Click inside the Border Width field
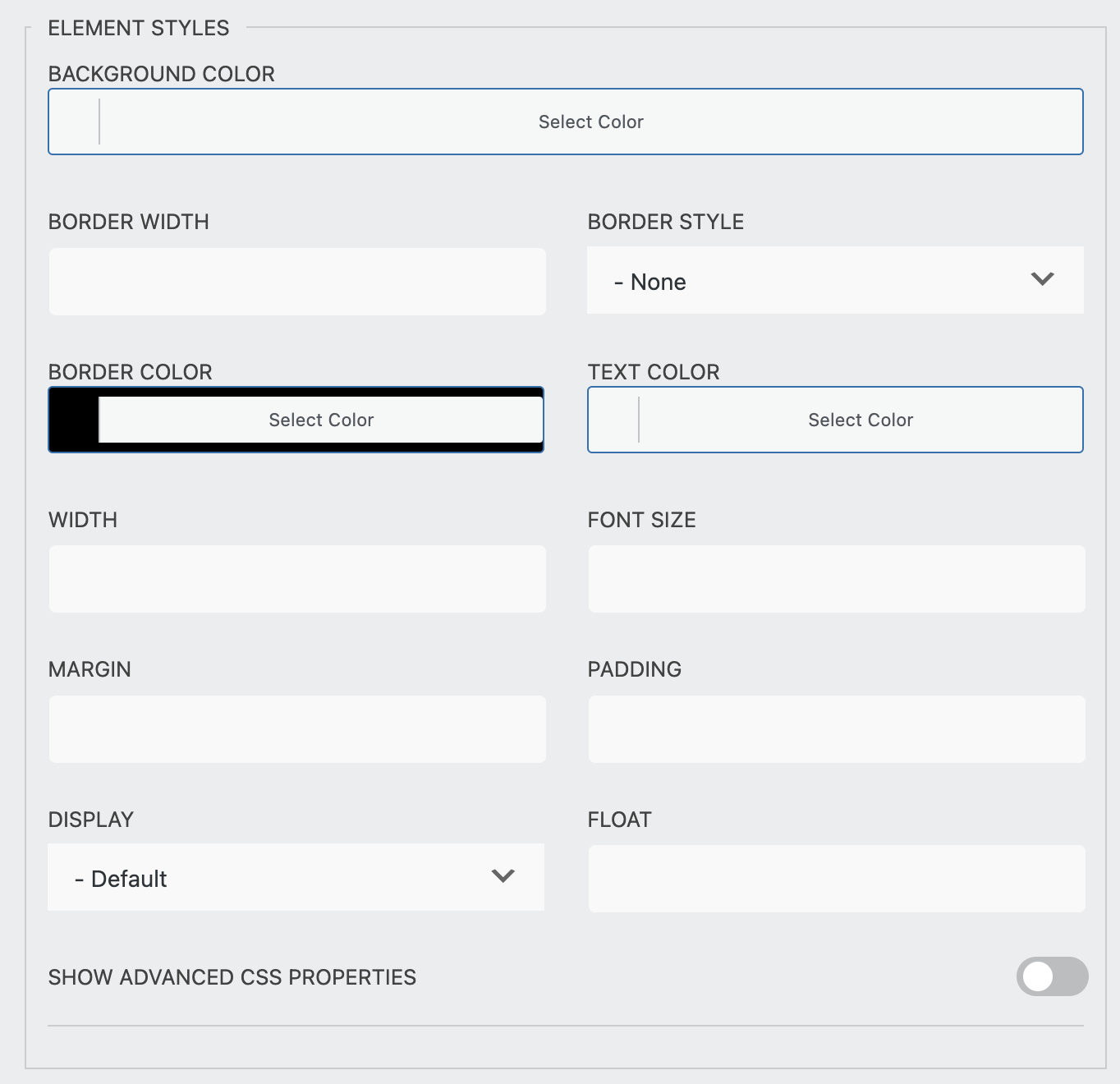Image resolution: width=1120 pixels, height=1084 pixels. click(297, 281)
